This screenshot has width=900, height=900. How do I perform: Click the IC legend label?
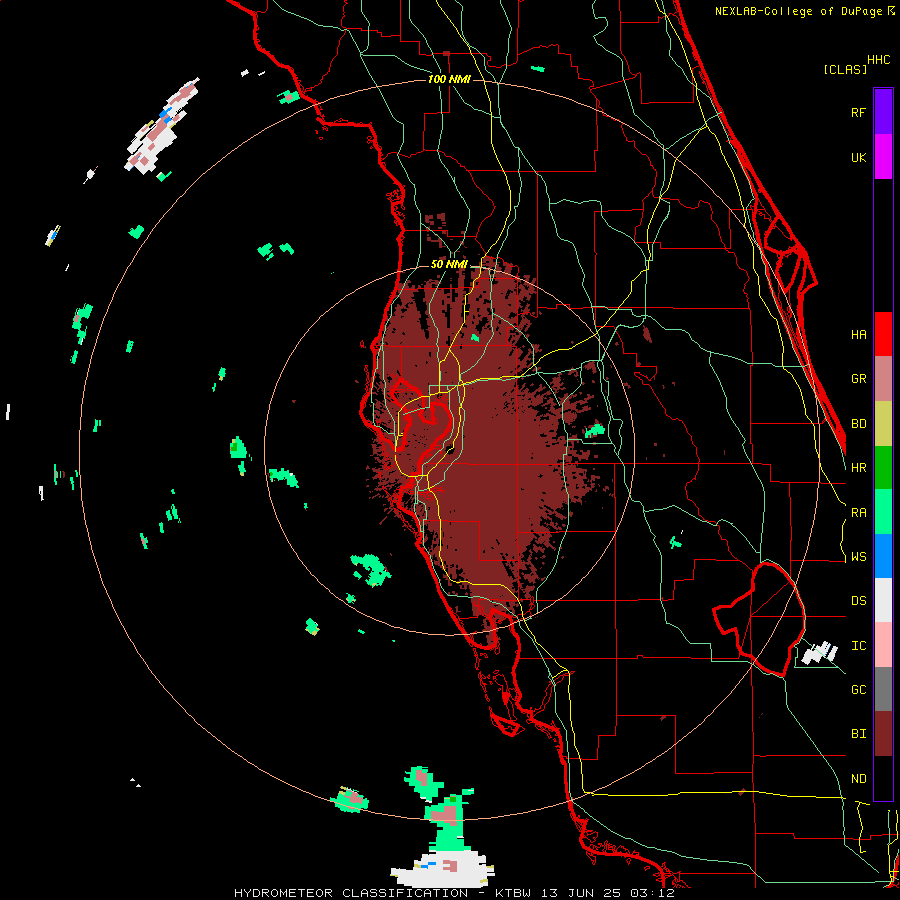pyautogui.click(x=858, y=646)
